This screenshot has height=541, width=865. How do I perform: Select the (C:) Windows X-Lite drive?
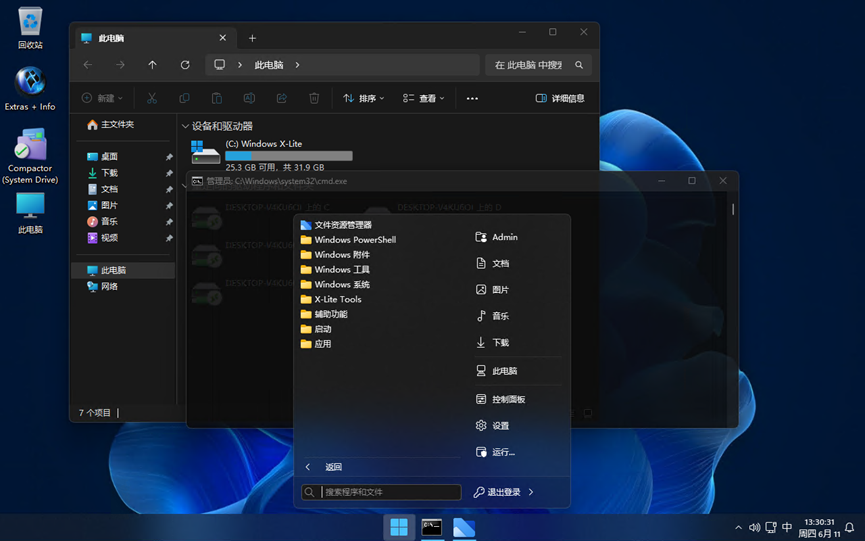pyautogui.click(x=273, y=154)
